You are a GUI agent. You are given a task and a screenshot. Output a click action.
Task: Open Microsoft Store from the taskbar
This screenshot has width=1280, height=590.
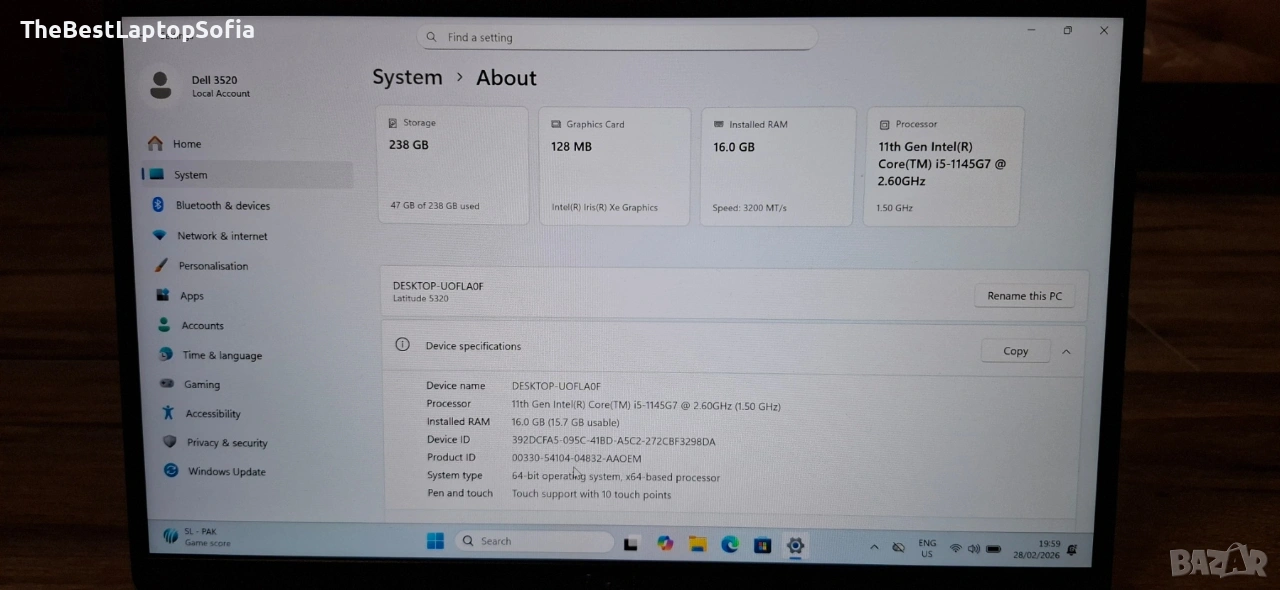(762, 545)
